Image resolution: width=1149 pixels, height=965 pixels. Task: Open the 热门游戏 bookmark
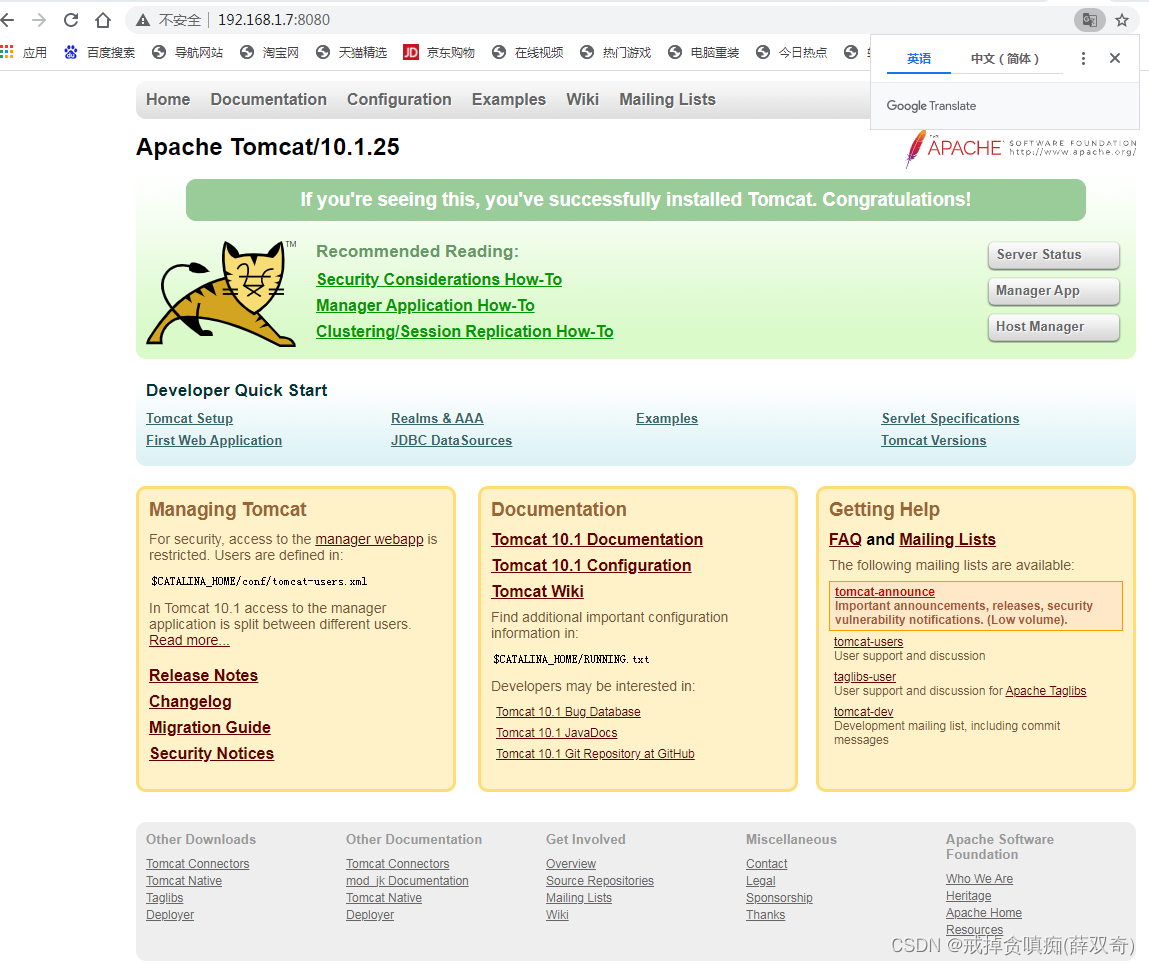pos(616,52)
